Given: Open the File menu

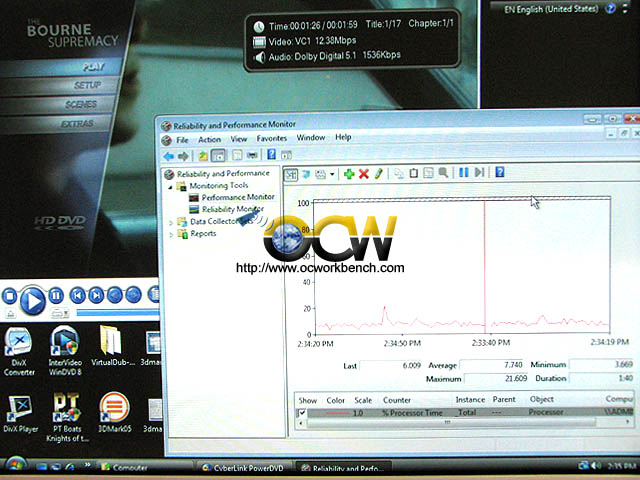Looking at the screenshot, I should tap(182, 140).
